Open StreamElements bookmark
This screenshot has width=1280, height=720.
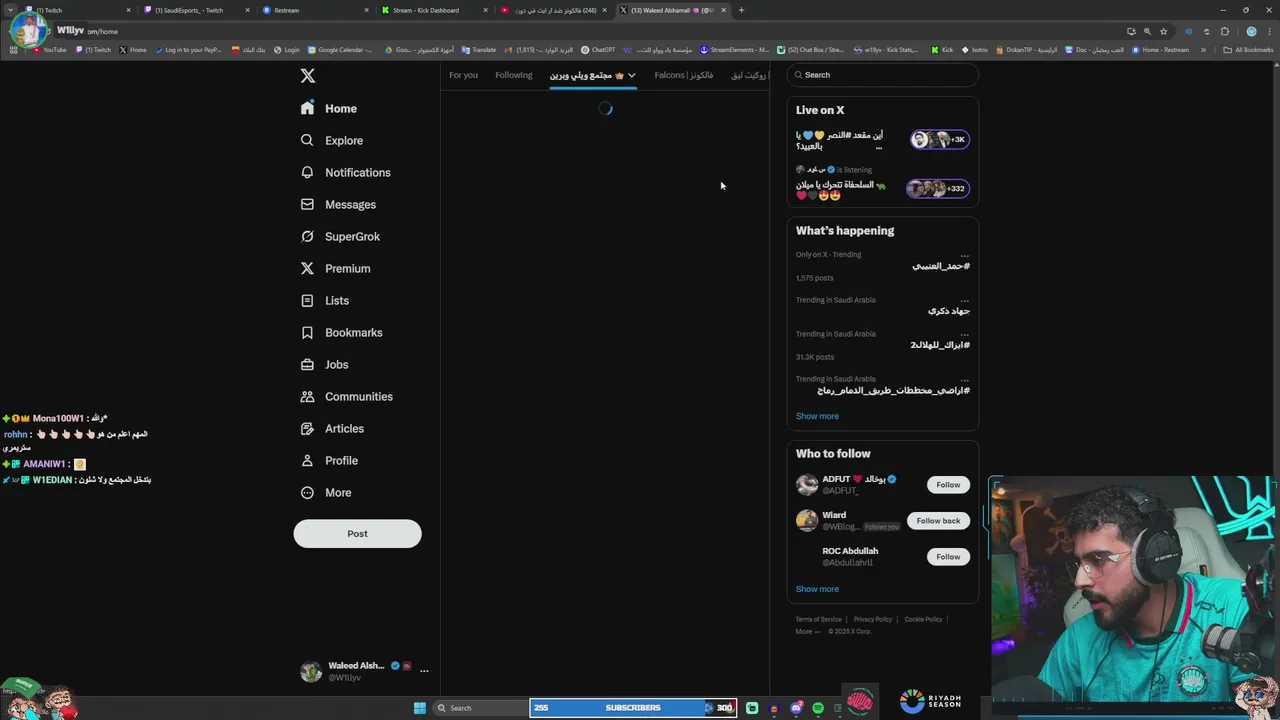click(735, 50)
